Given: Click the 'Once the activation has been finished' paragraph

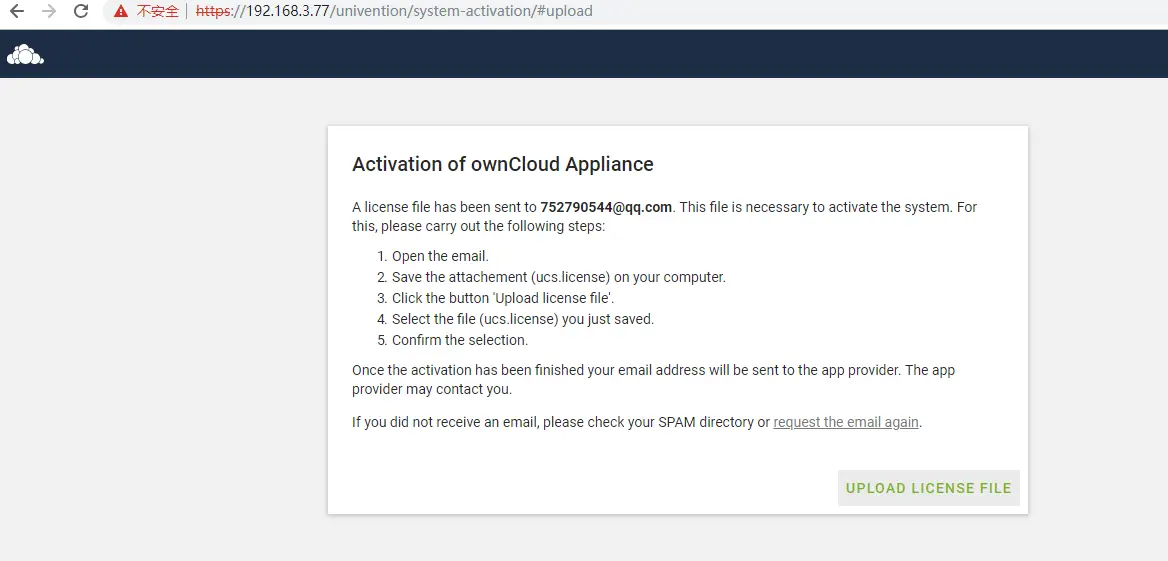Looking at the screenshot, I should tap(653, 379).
